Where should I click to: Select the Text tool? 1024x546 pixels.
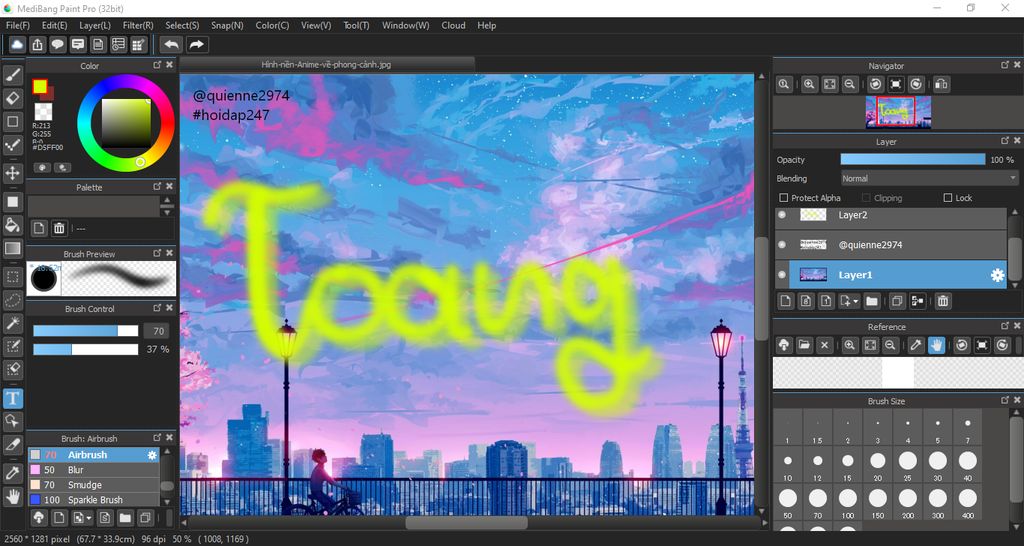[12, 398]
